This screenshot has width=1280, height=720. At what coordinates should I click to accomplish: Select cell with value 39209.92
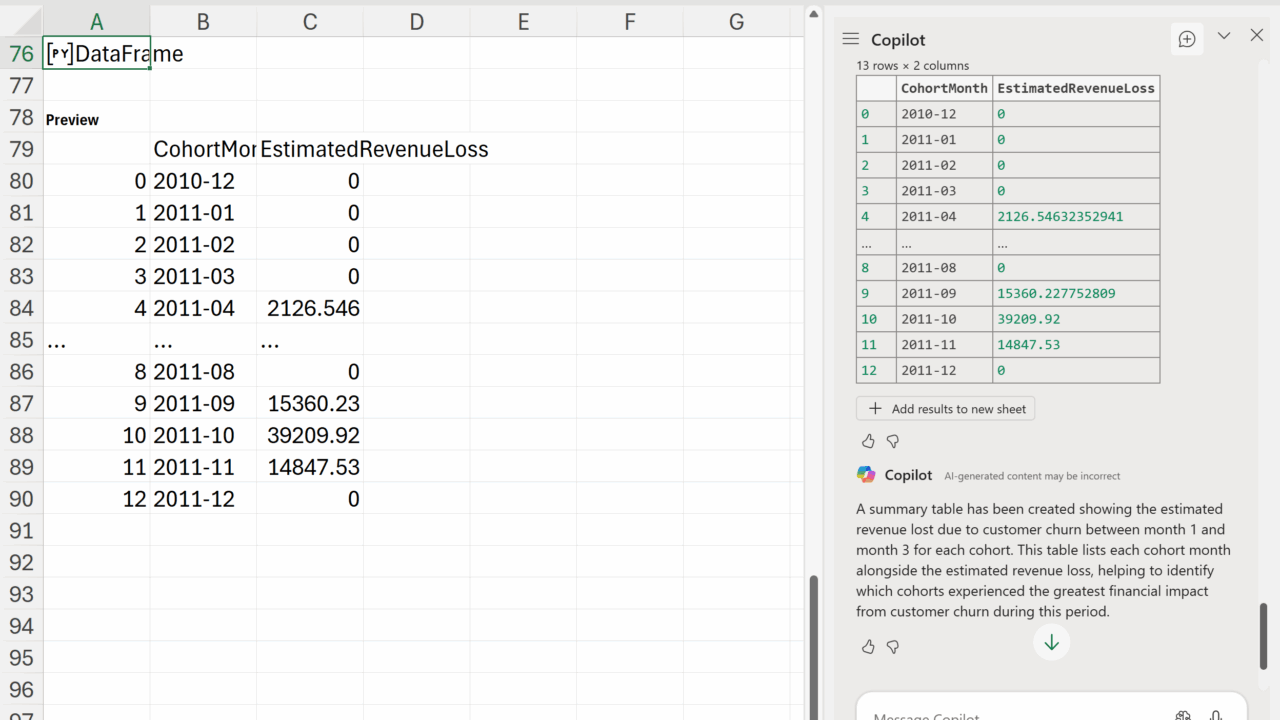pyautogui.click(x=310, y=436)
